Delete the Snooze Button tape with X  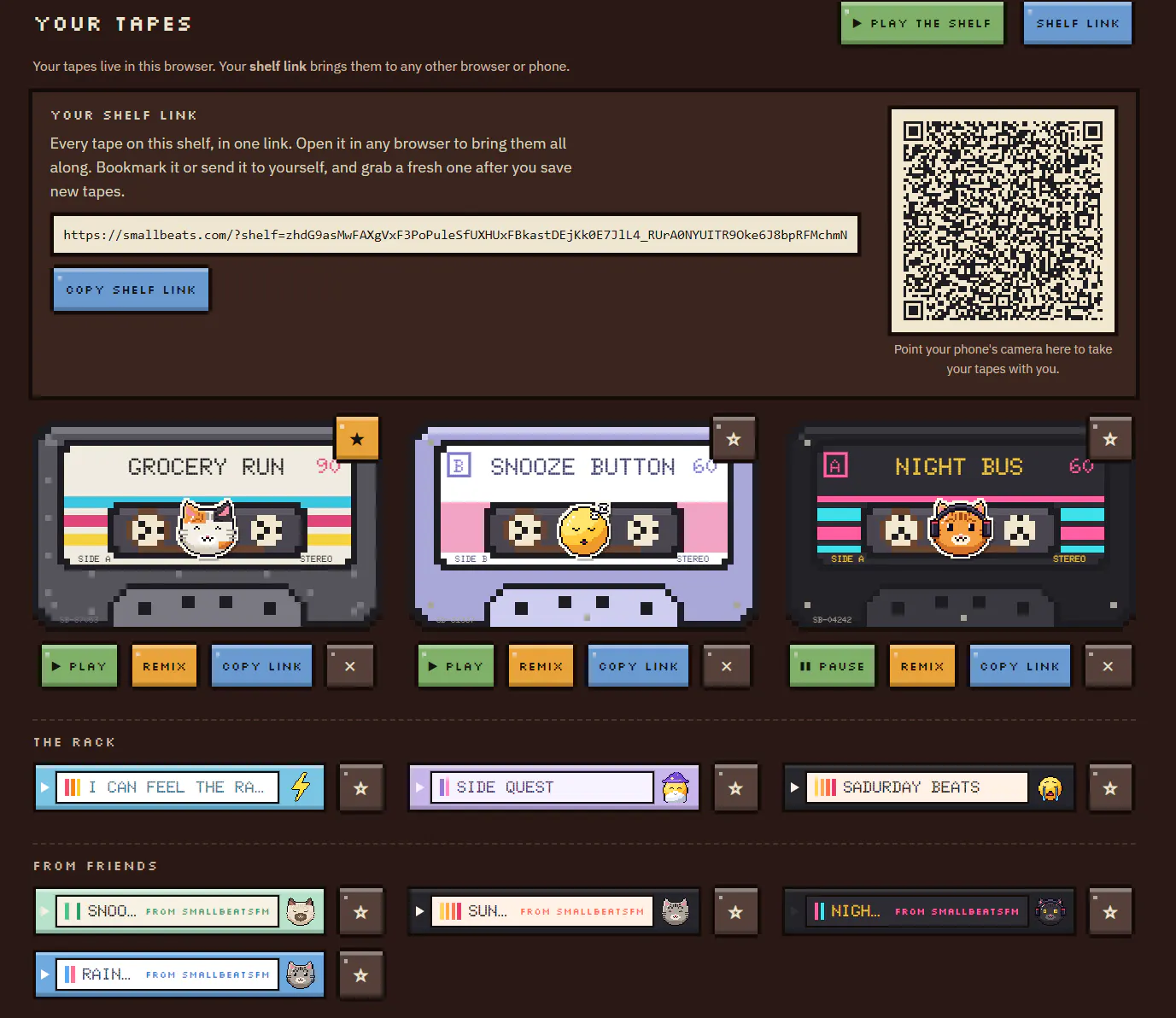click(727, 666)
